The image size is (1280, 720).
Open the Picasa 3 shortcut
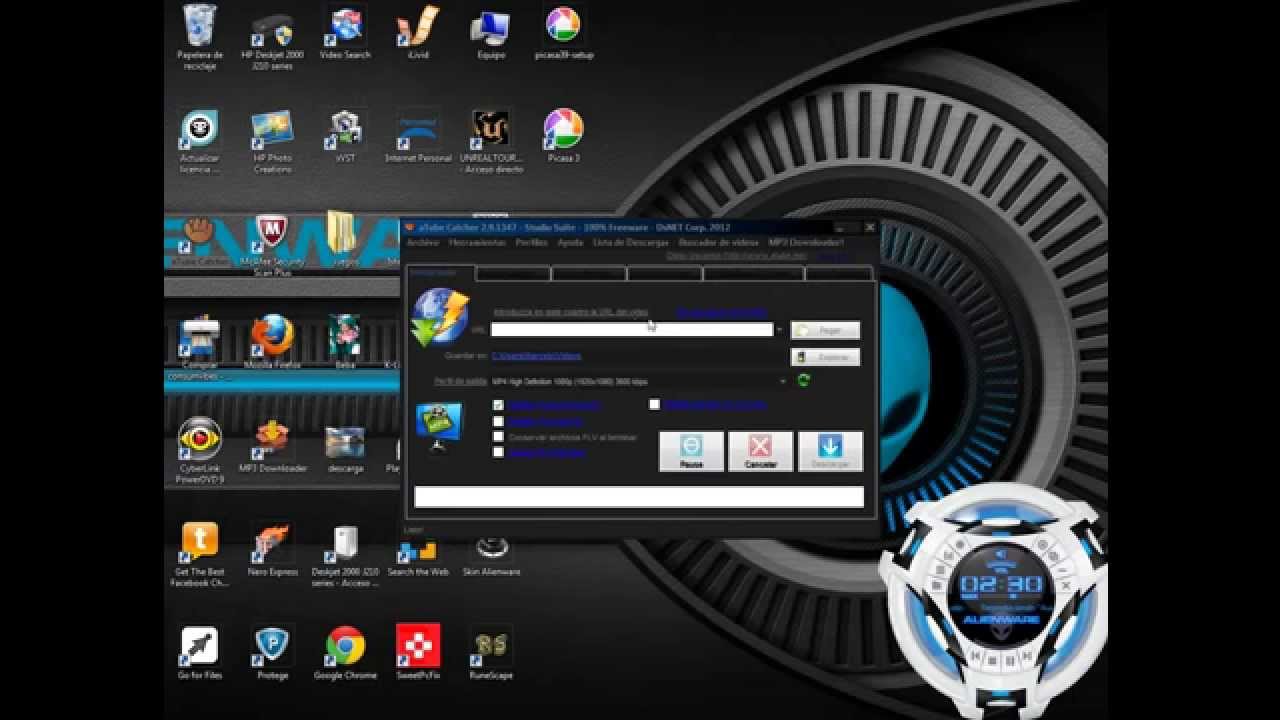coord(564,136)
